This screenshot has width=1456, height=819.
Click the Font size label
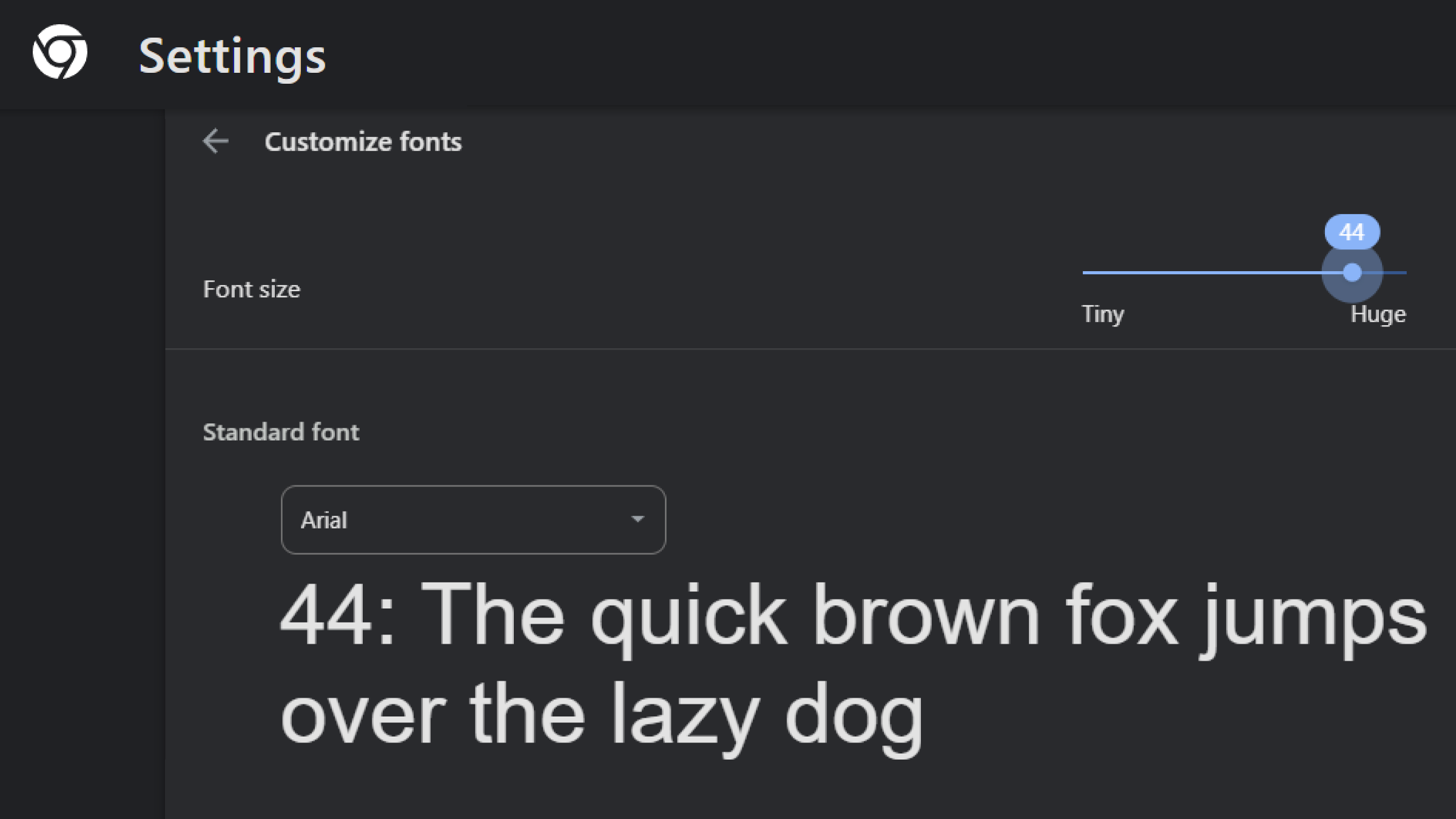(x=252, y=289)
